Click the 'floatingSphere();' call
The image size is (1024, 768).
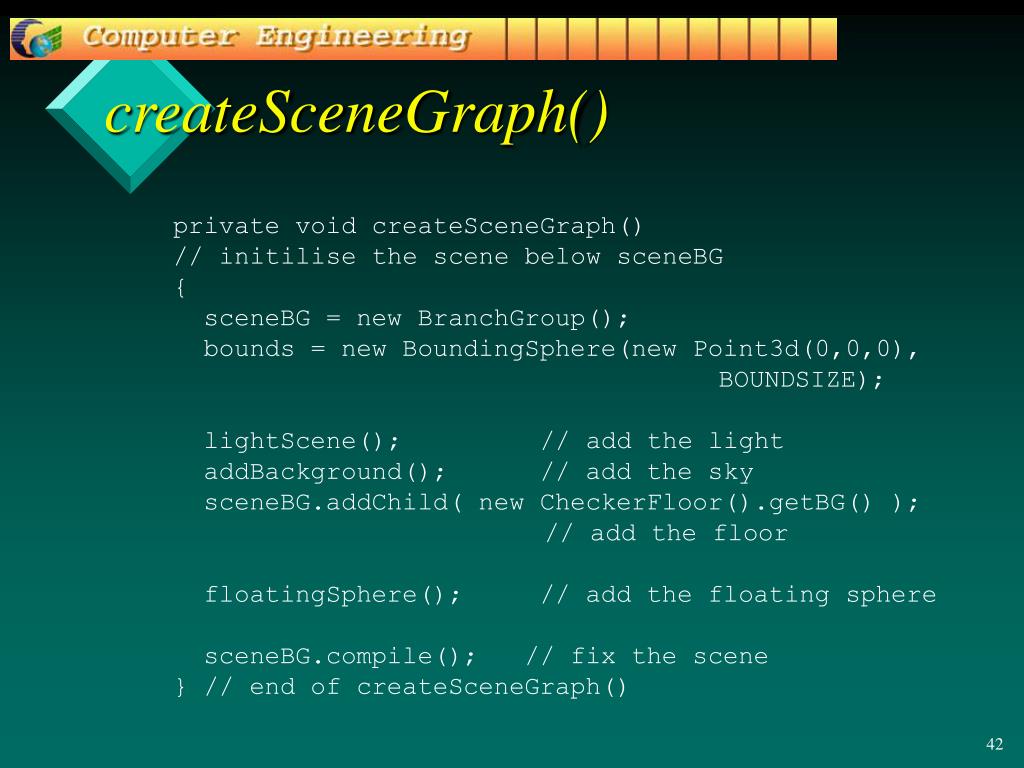[x=332, y=595]
